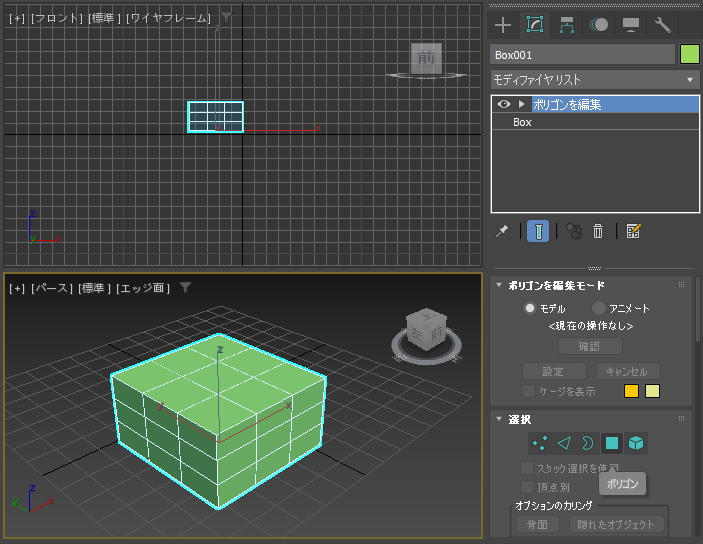Open the Display panel tab

631,25
